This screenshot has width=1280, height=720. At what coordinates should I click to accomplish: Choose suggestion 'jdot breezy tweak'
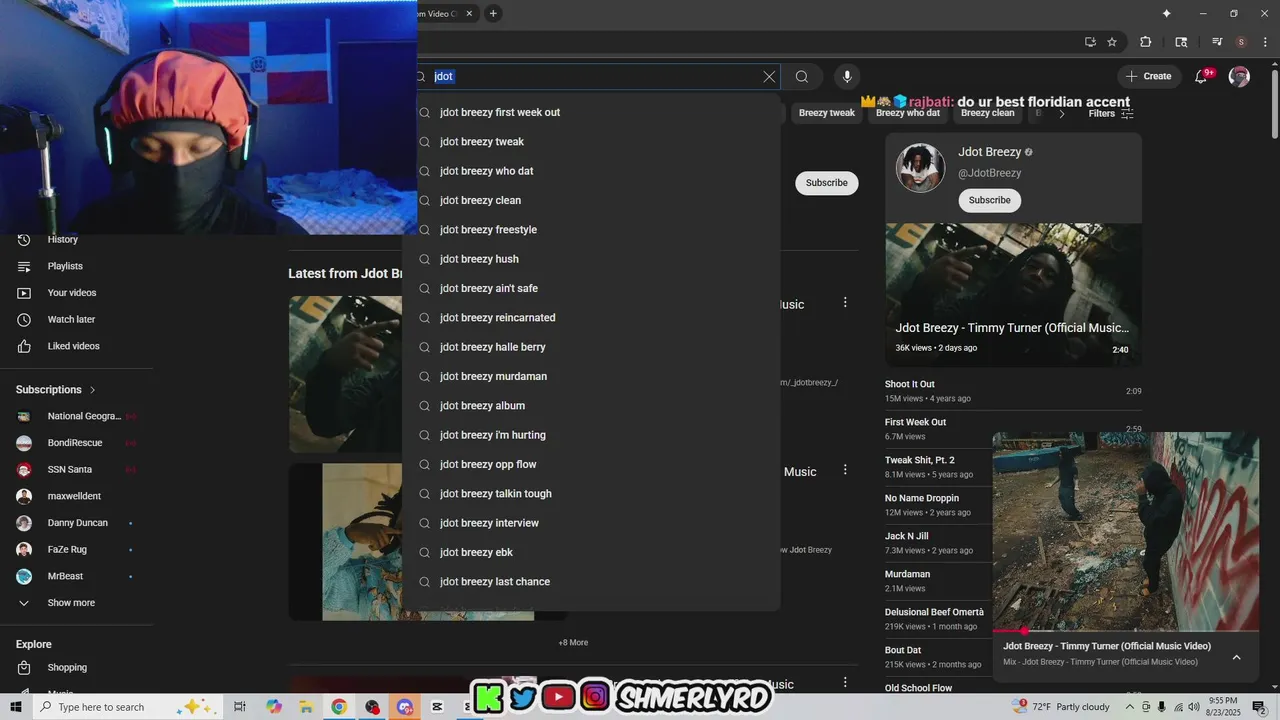(x=591, y=142)
